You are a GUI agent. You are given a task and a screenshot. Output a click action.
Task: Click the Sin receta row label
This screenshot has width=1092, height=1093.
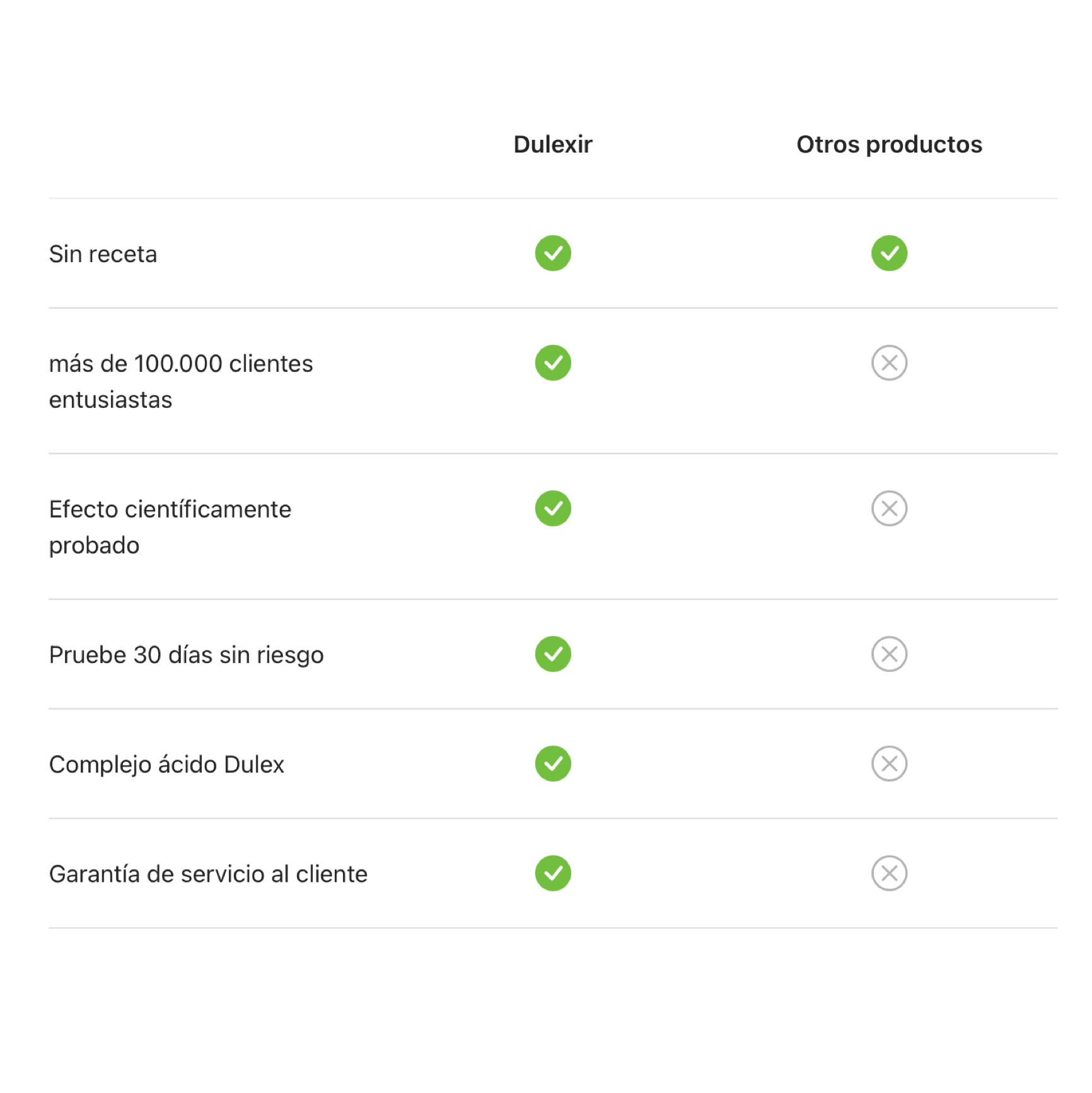point(103,254)
